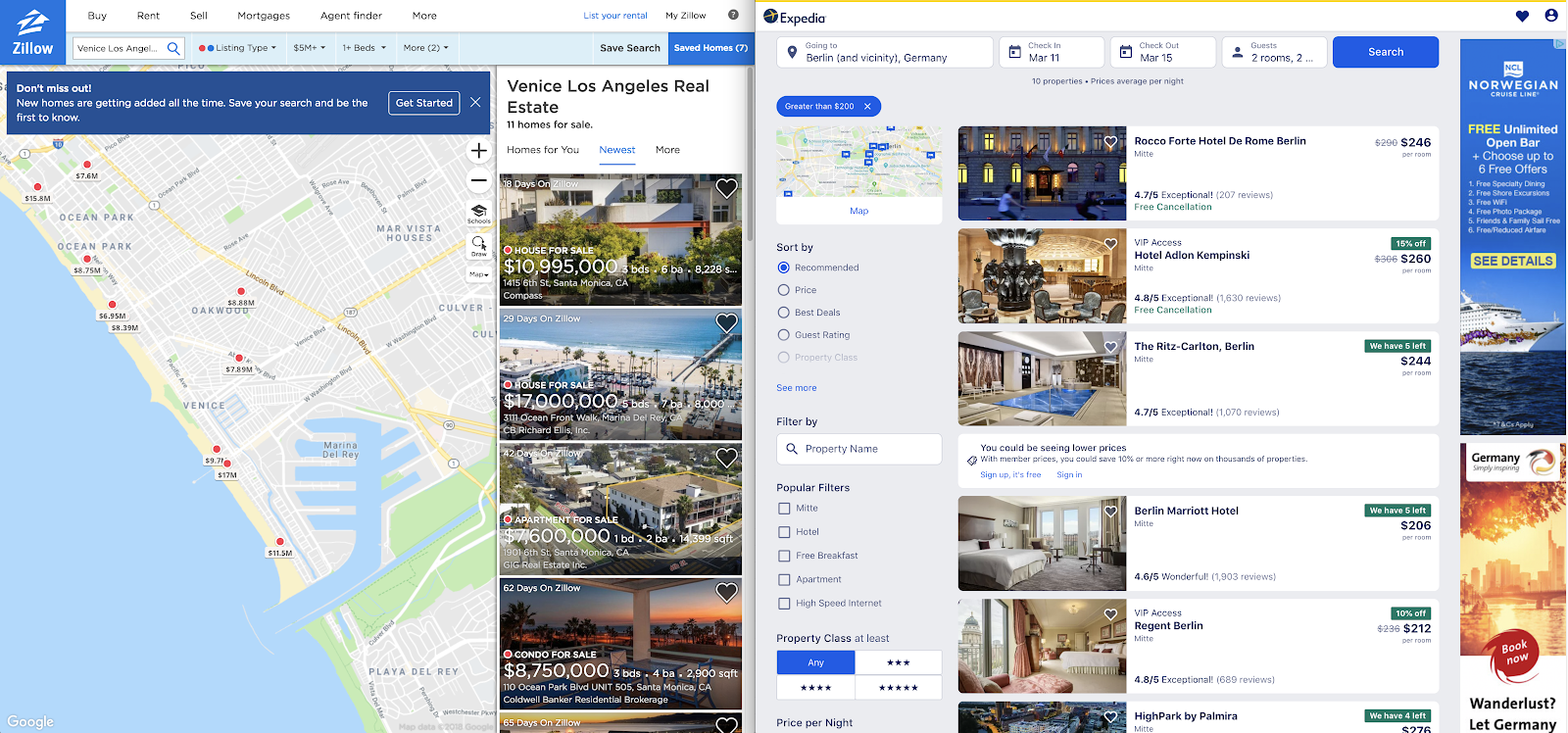
Task: Click SEE DETAILS on Norwegian ad
Action: point(1513,261)
